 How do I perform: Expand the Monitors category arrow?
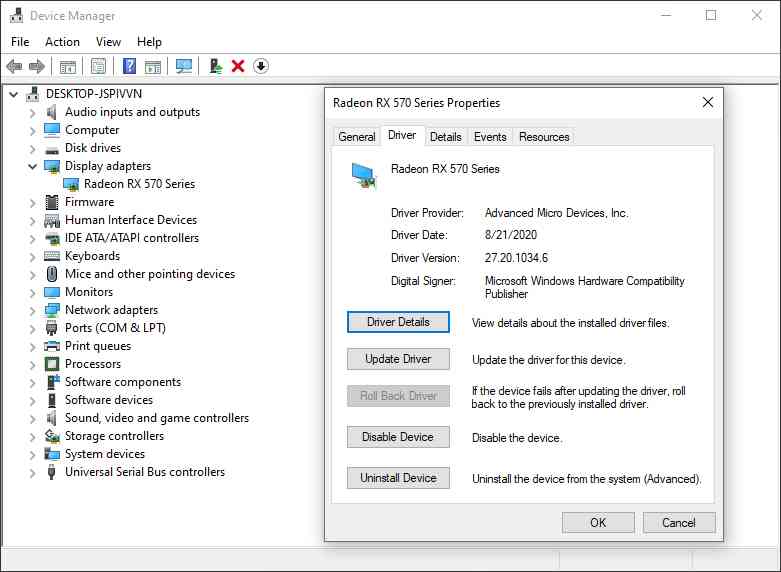click(x=32, y=292)
